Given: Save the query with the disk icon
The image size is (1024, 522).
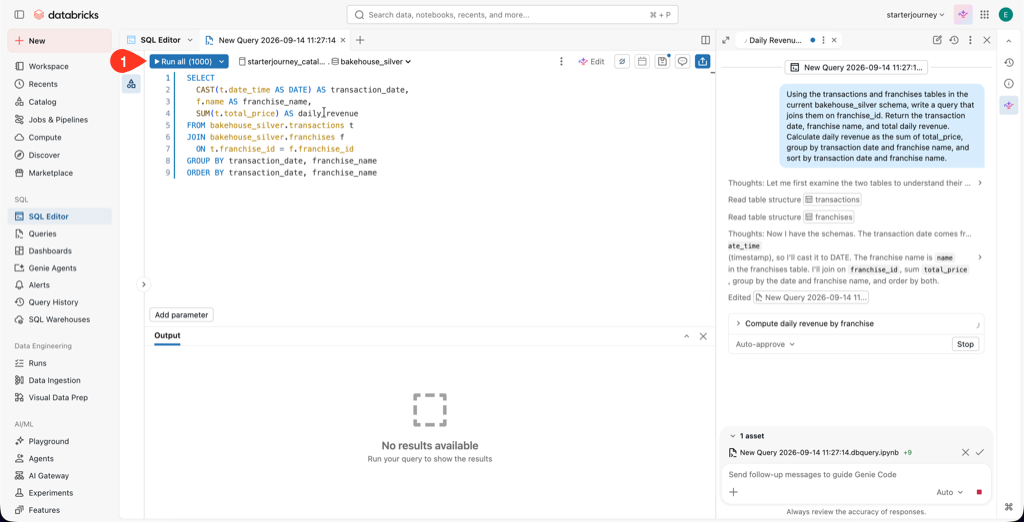Looking at the screenshot, I should click(662, 61).
